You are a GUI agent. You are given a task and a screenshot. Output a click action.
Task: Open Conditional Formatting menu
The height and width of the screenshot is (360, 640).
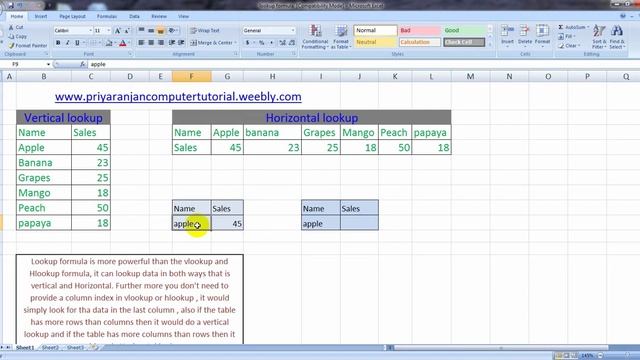tap(315, 37)
